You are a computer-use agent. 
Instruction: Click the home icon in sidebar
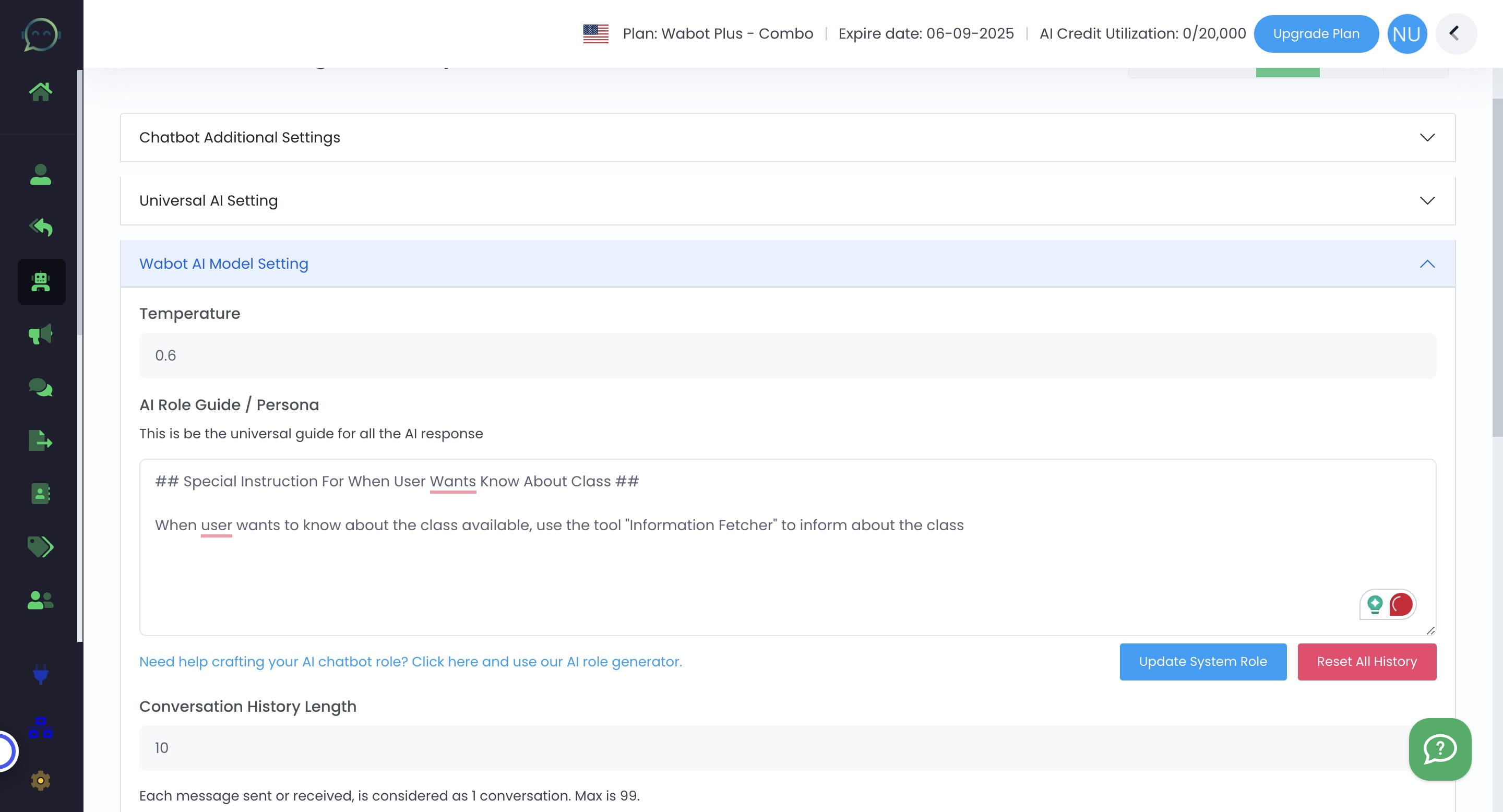click(x=40, y=91)
